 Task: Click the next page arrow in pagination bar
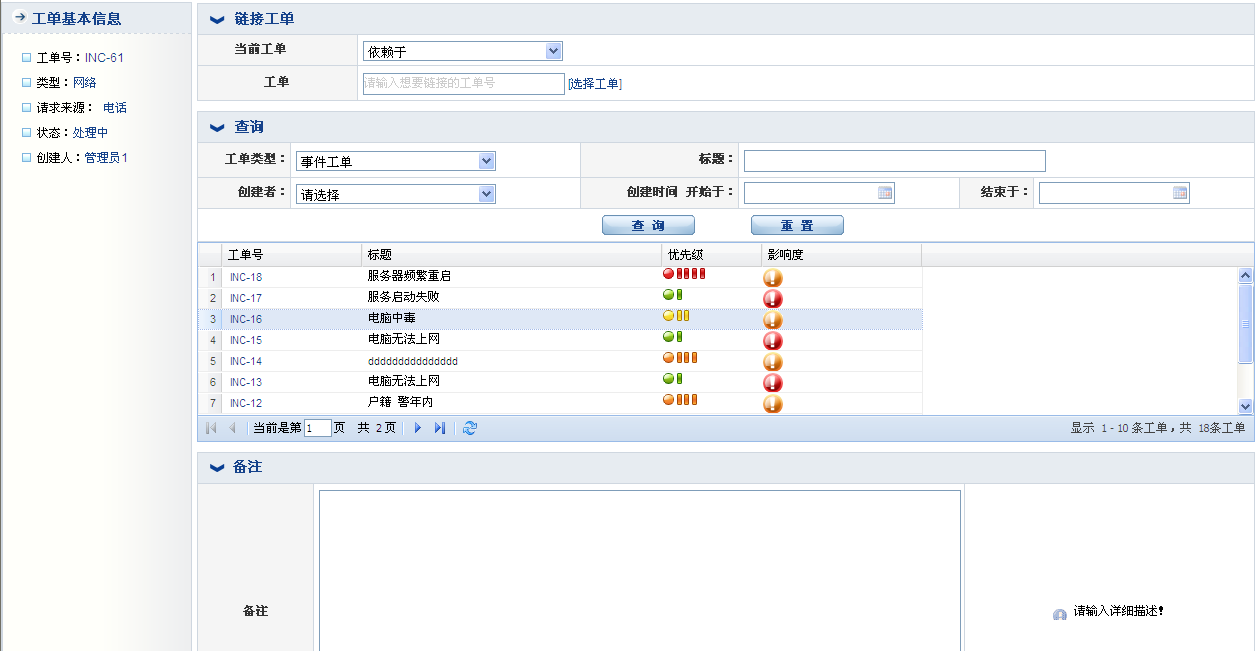pos(418,428)
